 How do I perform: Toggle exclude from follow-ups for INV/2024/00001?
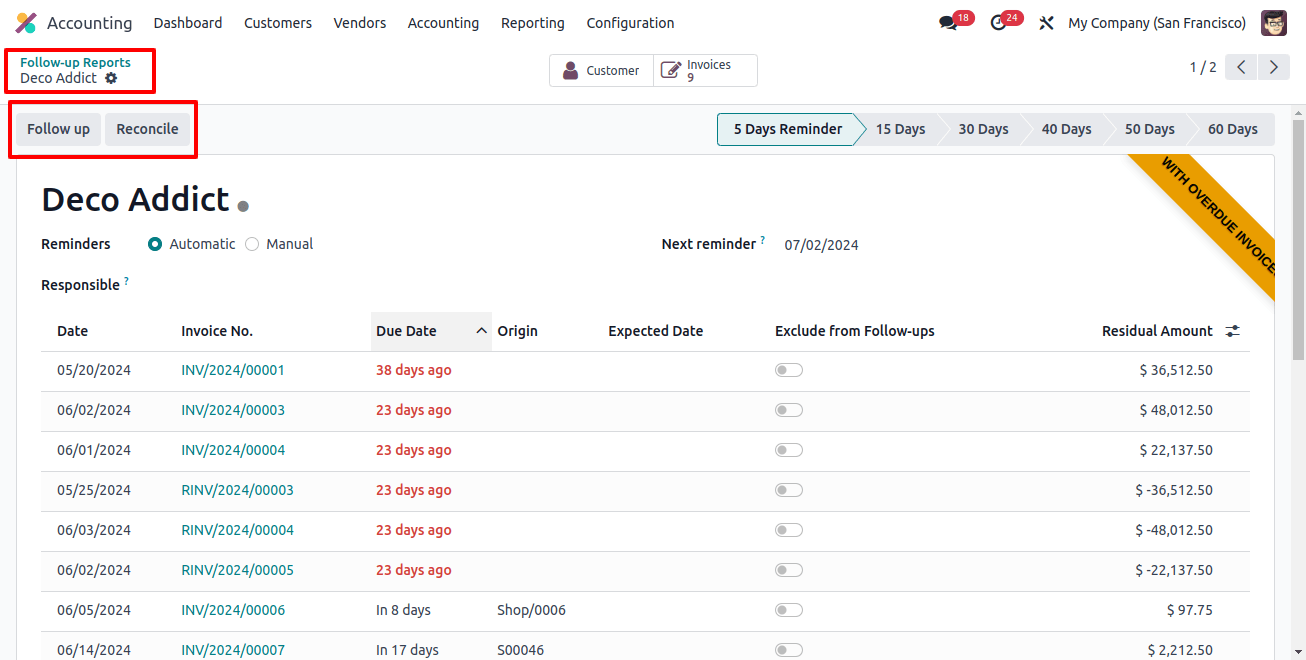[x=789, y=370]
